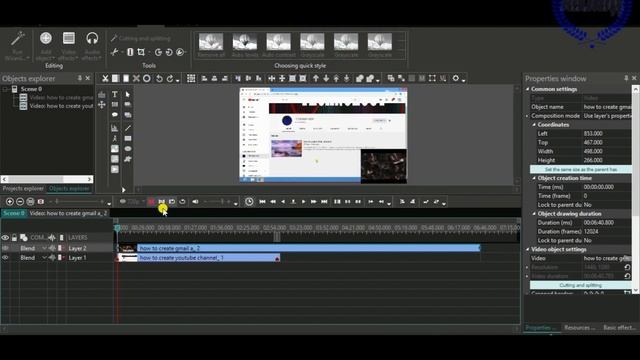640x360 pixels.
Task: Select the arrow pointer tool
Action: [x=128, y=94]
